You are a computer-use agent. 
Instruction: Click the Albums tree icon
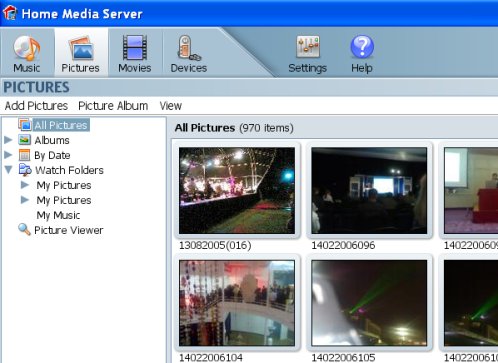(25, 140)
